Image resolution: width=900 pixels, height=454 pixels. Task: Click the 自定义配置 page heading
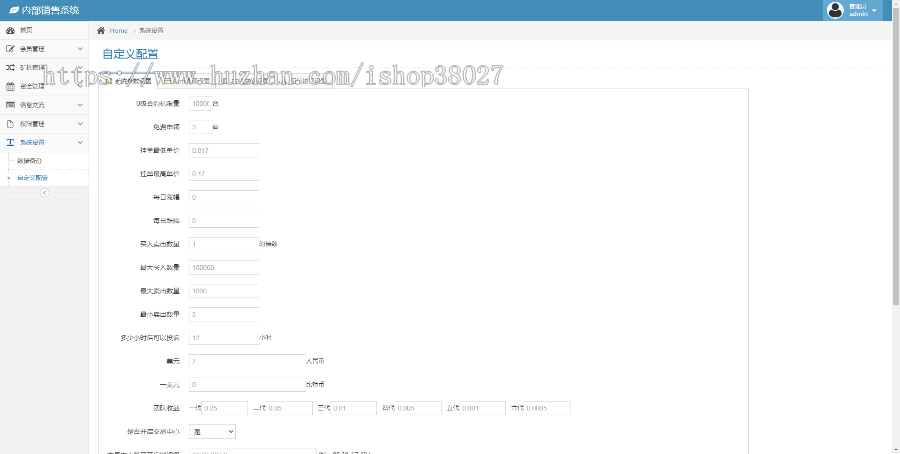130,55
